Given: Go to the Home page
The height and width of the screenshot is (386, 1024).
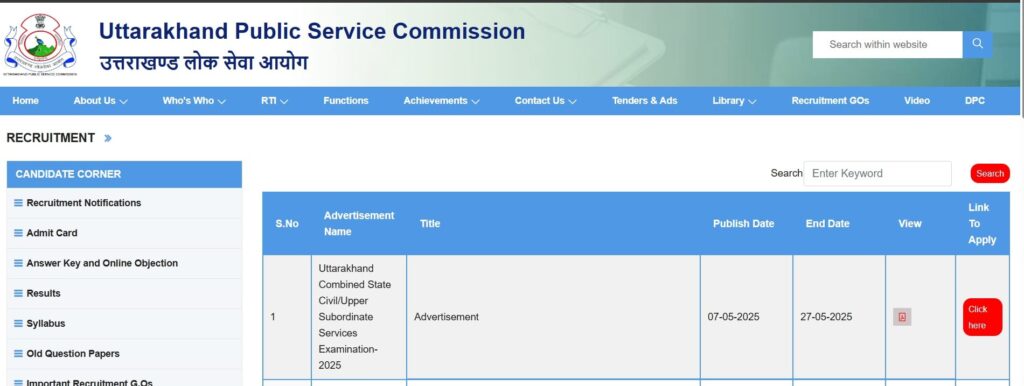Looking at the screenshot, I should pos(25,101).
